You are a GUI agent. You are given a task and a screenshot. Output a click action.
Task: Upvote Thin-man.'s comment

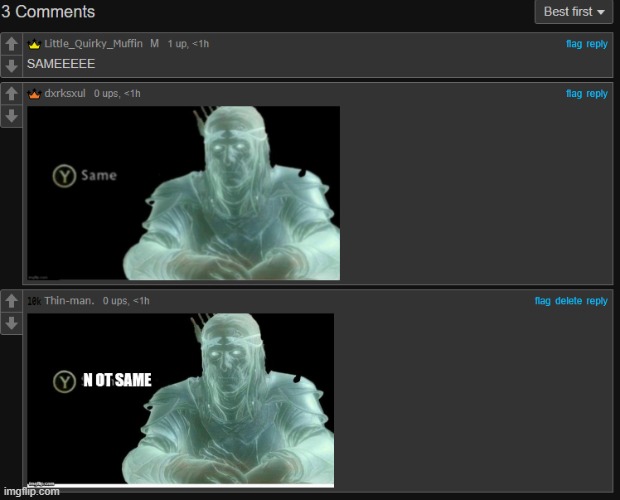click(11, 301)
